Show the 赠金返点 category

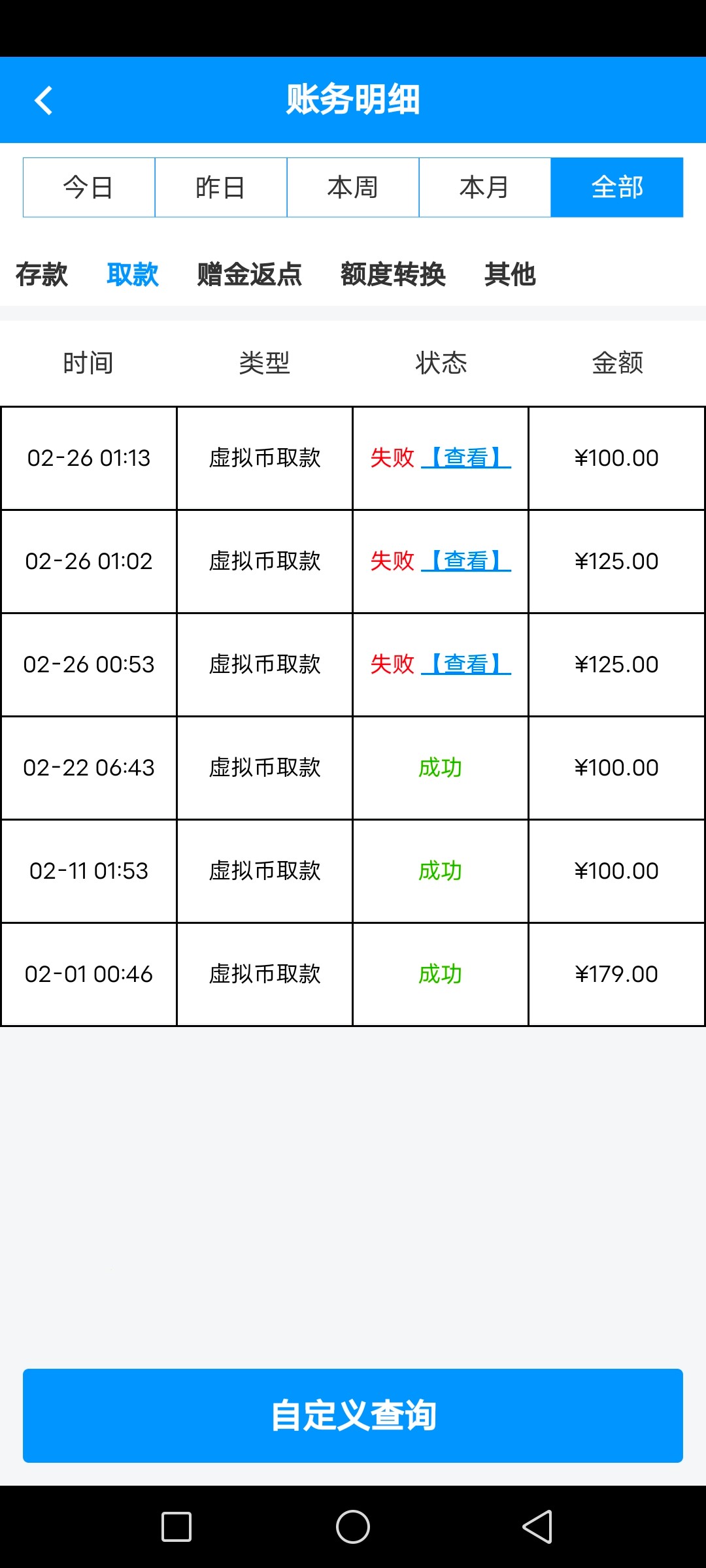250,274
